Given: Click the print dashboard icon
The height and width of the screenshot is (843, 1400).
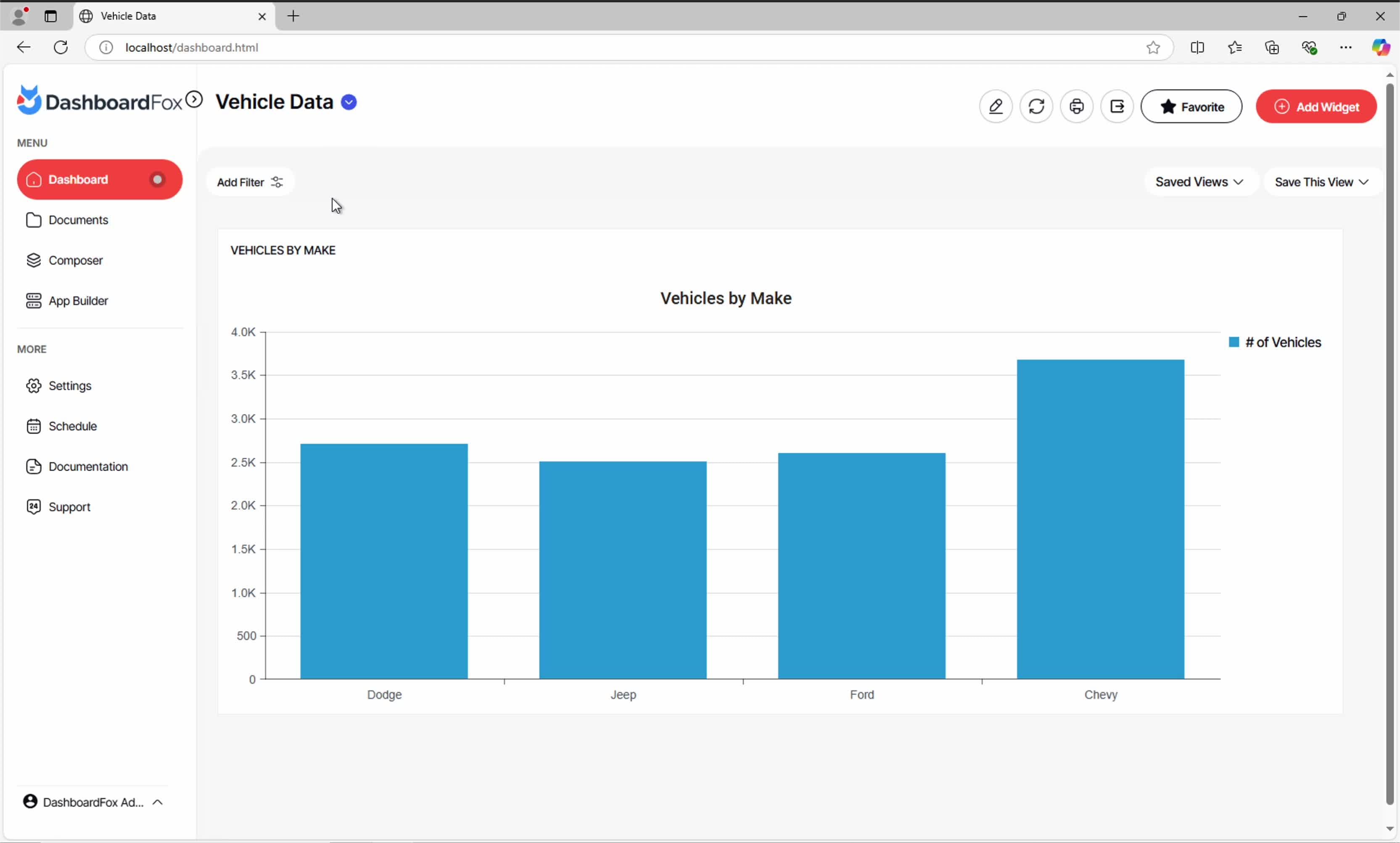Looking at the screenshot, I should click(1076, 106).
